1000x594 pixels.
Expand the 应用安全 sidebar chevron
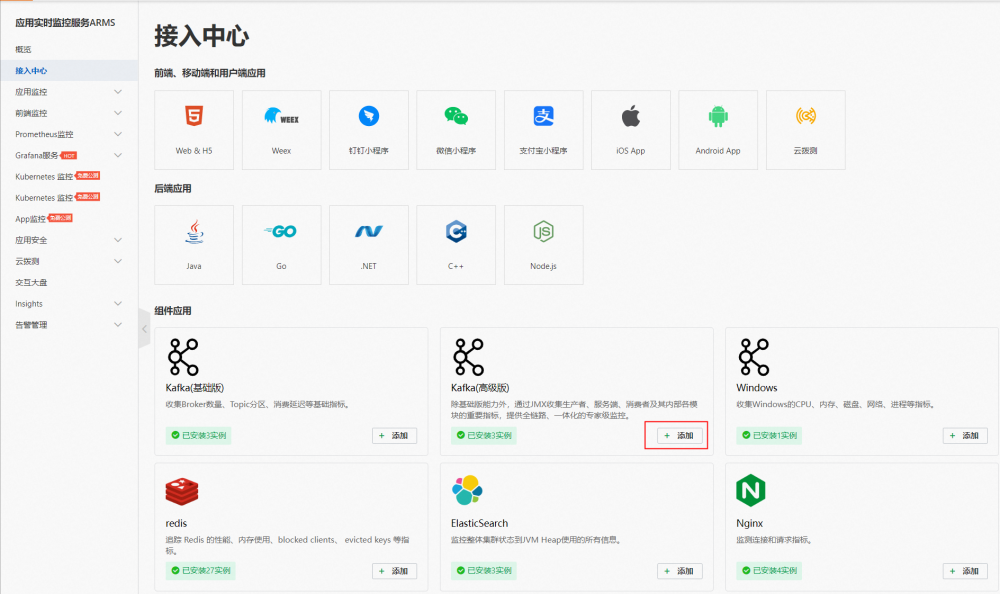tap(118, 240)
